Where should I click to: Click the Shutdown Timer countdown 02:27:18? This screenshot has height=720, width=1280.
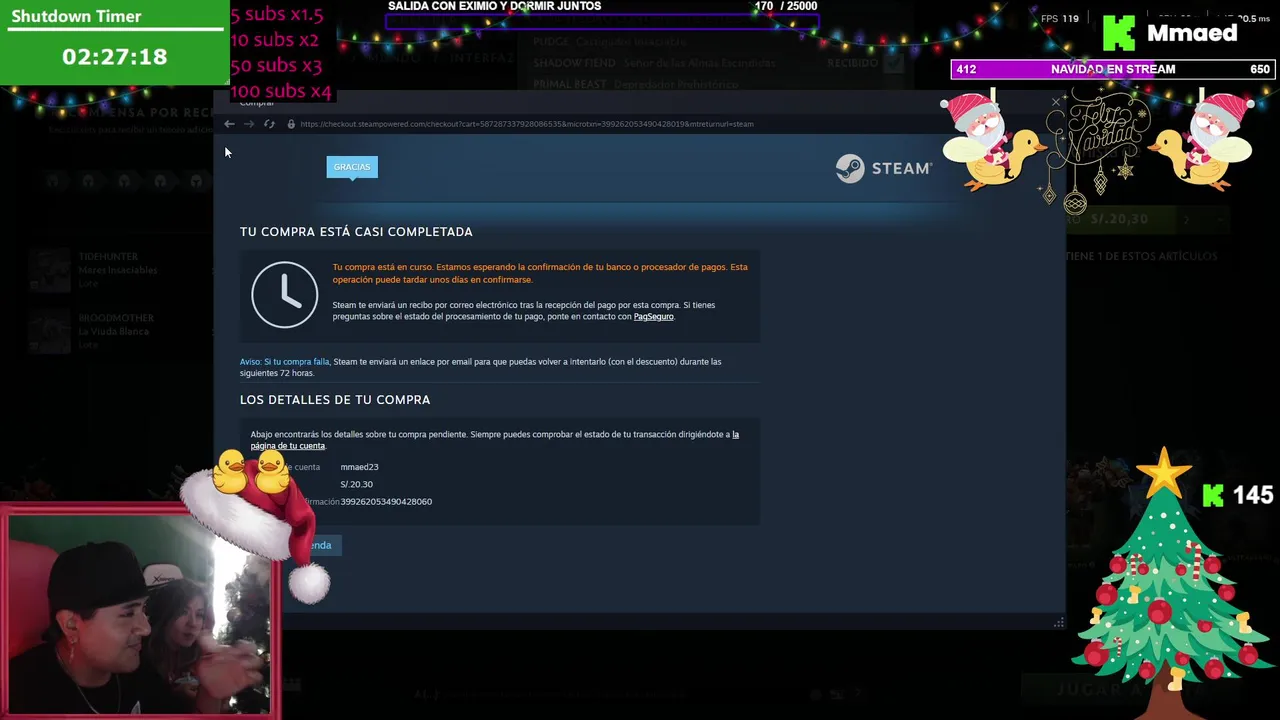click(114, 57)
